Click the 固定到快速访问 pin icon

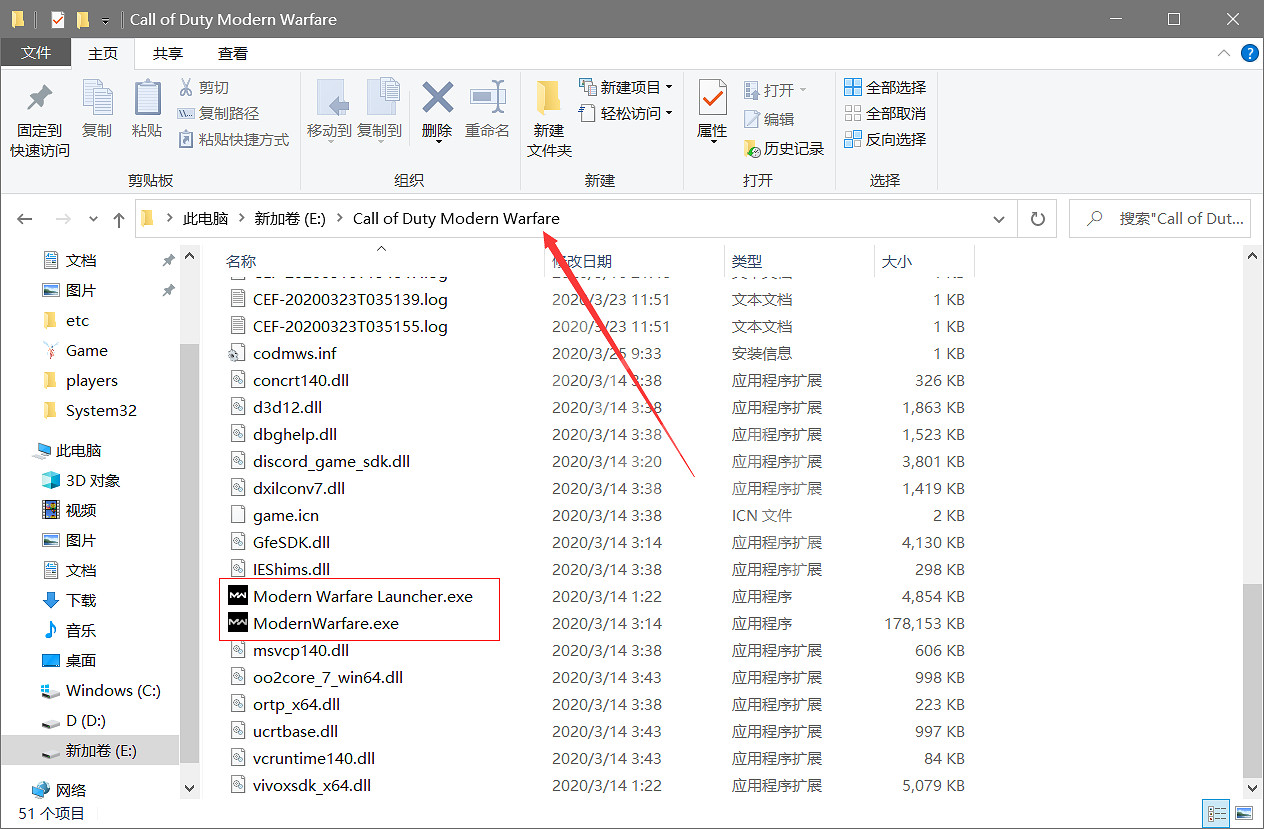pos(40,99)
